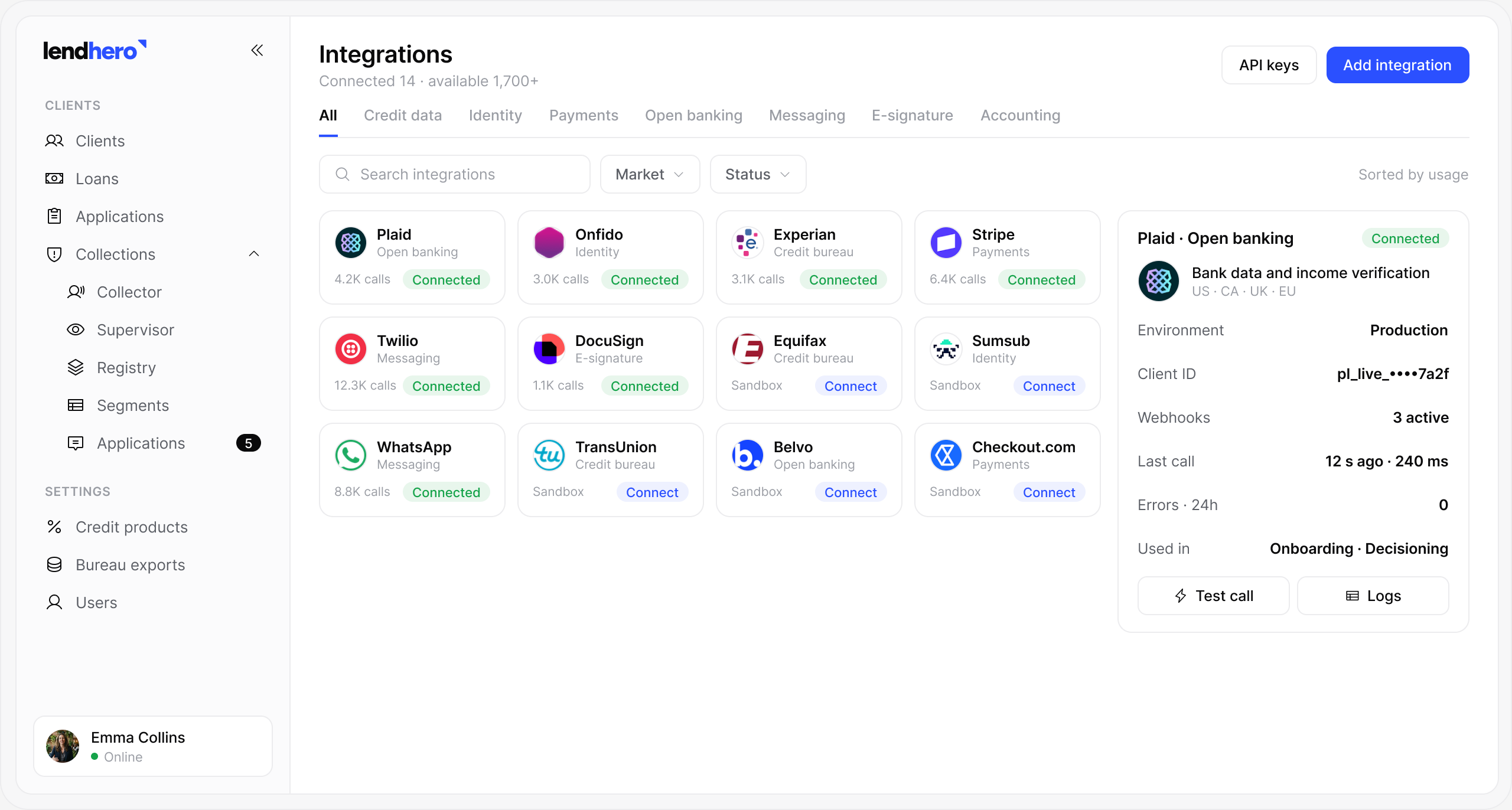The width and height of the screenshot is (1512, 810).
Task: Connect the Equifax integration
Action: point(850,386)
